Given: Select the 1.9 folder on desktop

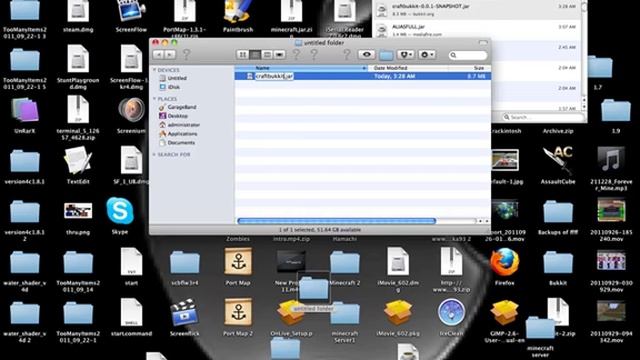Looking at the screenshot, I should pyautogui.click(x=616, y=111).
